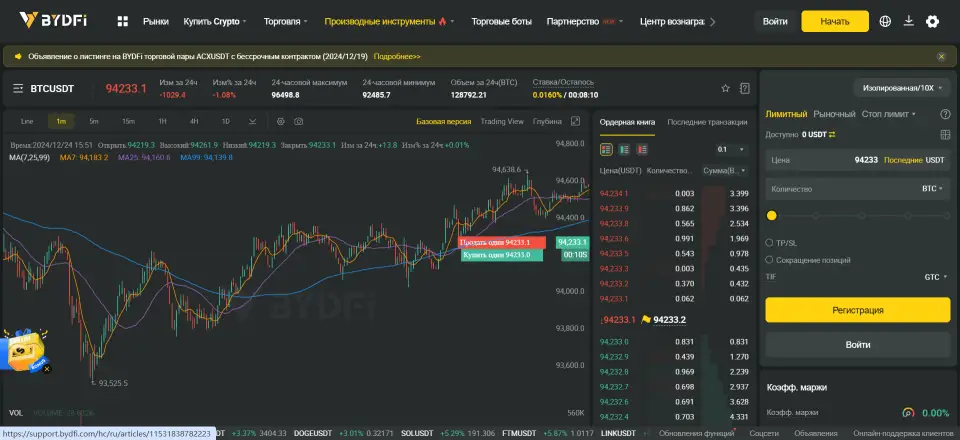The image size is (960, 440).
Task: Select the 1H chart interval
Action: [162, 121]
